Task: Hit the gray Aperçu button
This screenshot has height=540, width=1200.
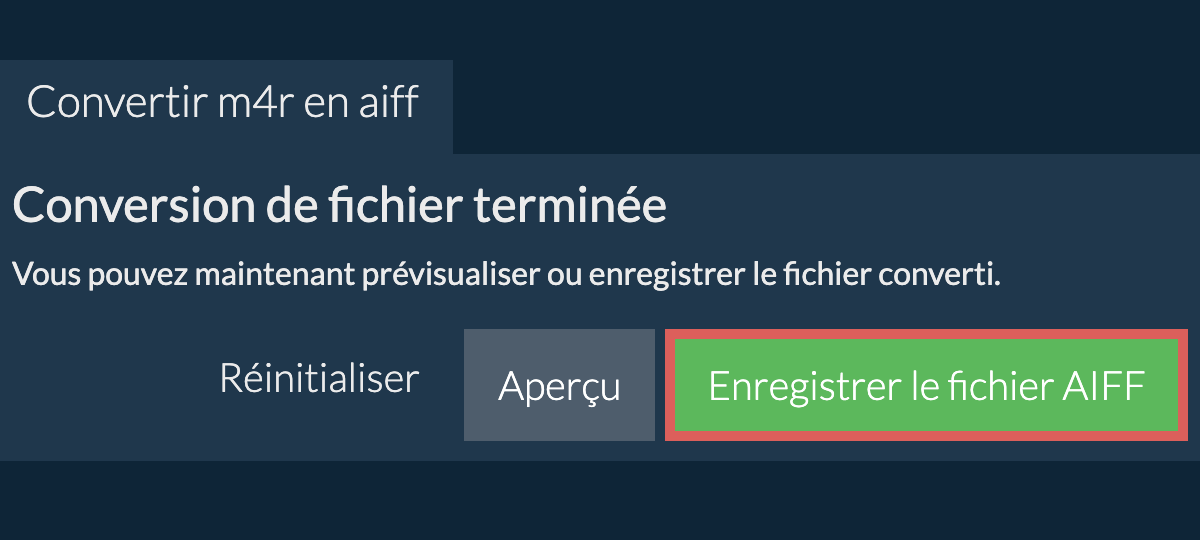Action: point(559,386)
